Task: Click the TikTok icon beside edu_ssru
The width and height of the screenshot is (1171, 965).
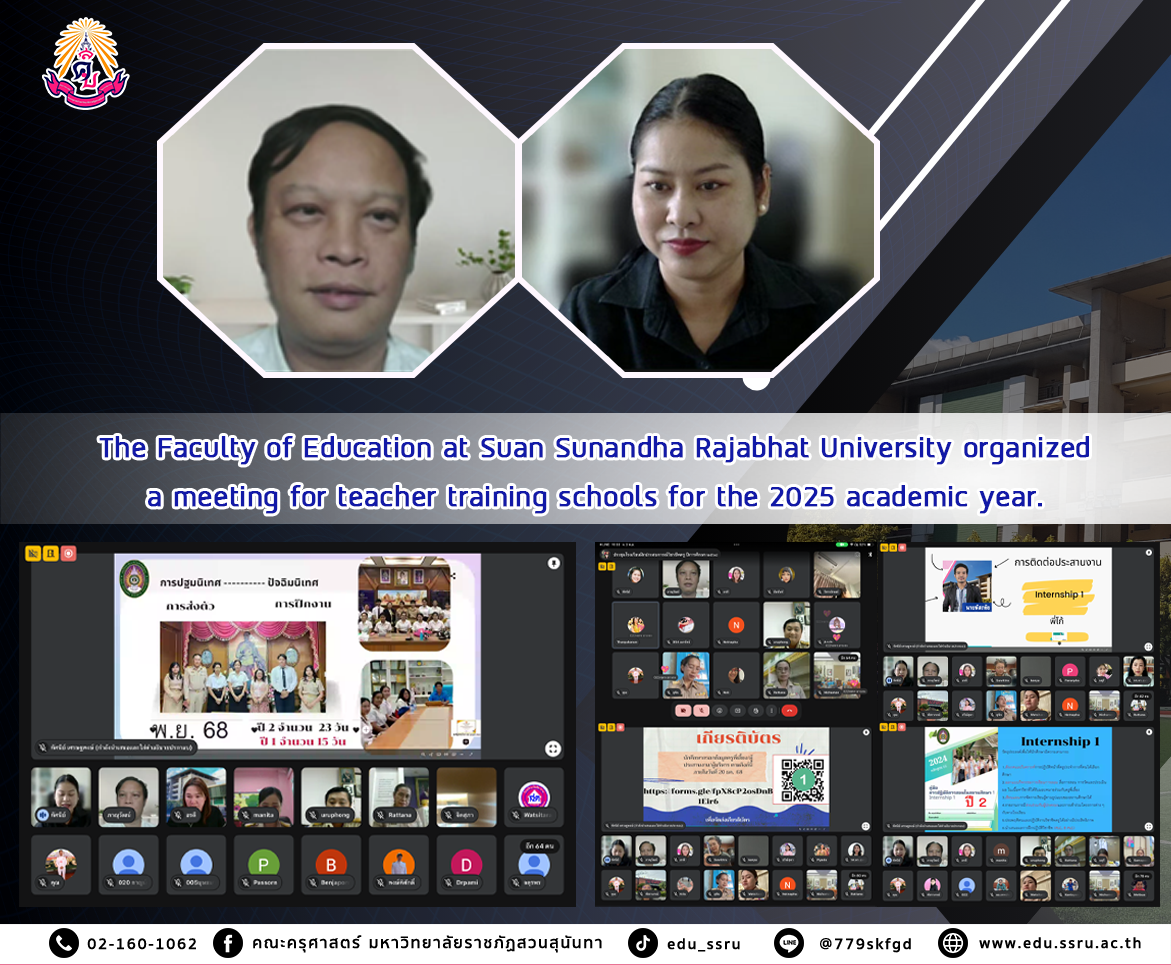Action: (643, 943)
